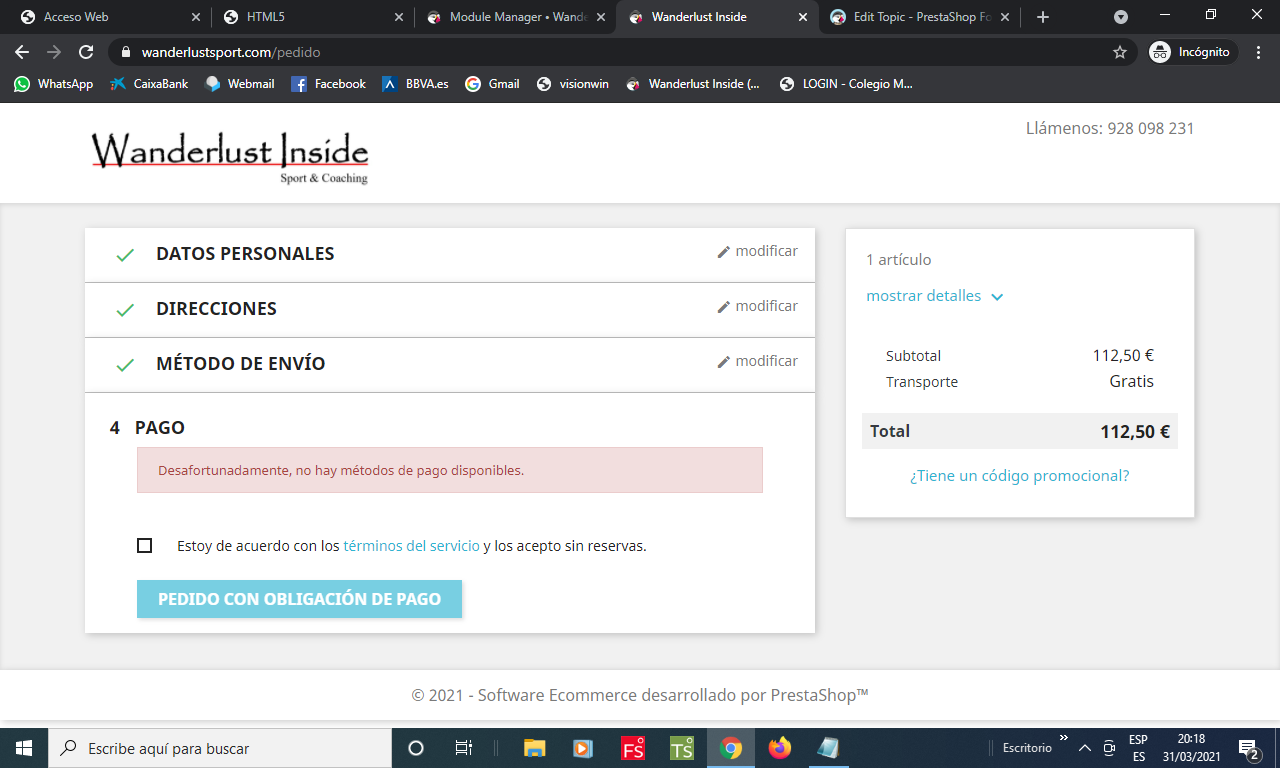
Task: Click the PrestaShop footer copyright text
Action: (640, 695)
